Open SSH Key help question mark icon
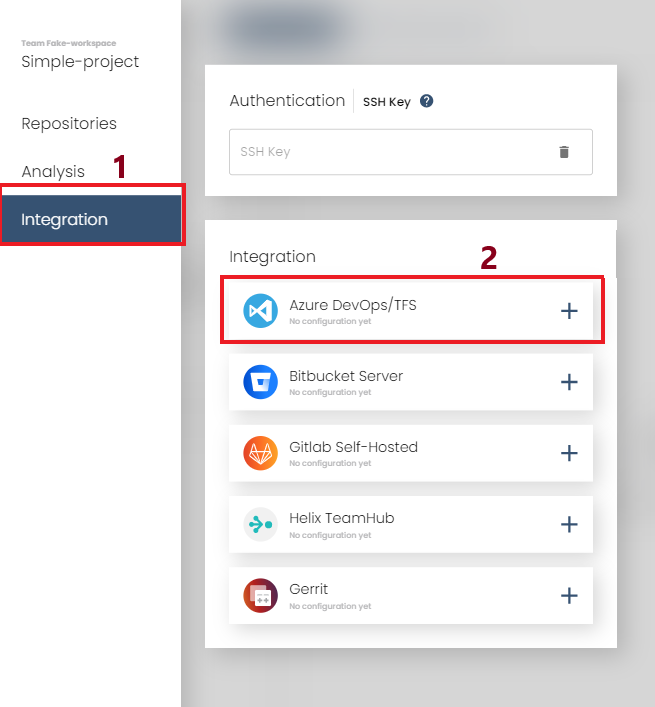655x707 pixels. 426,101
